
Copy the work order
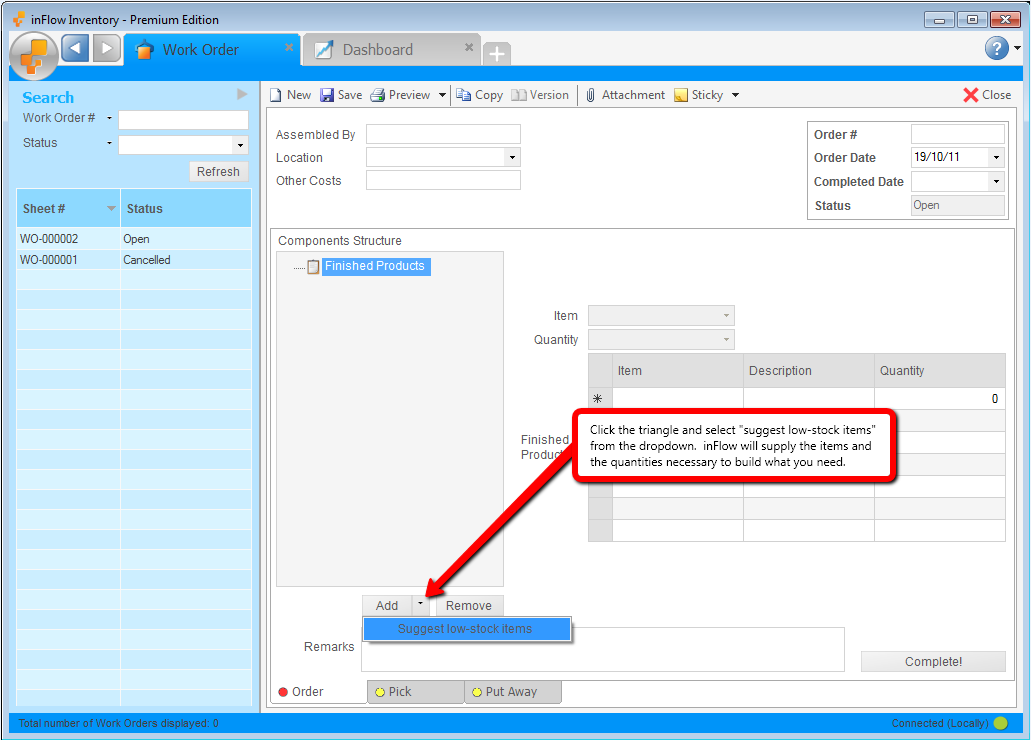click(480, 95)
